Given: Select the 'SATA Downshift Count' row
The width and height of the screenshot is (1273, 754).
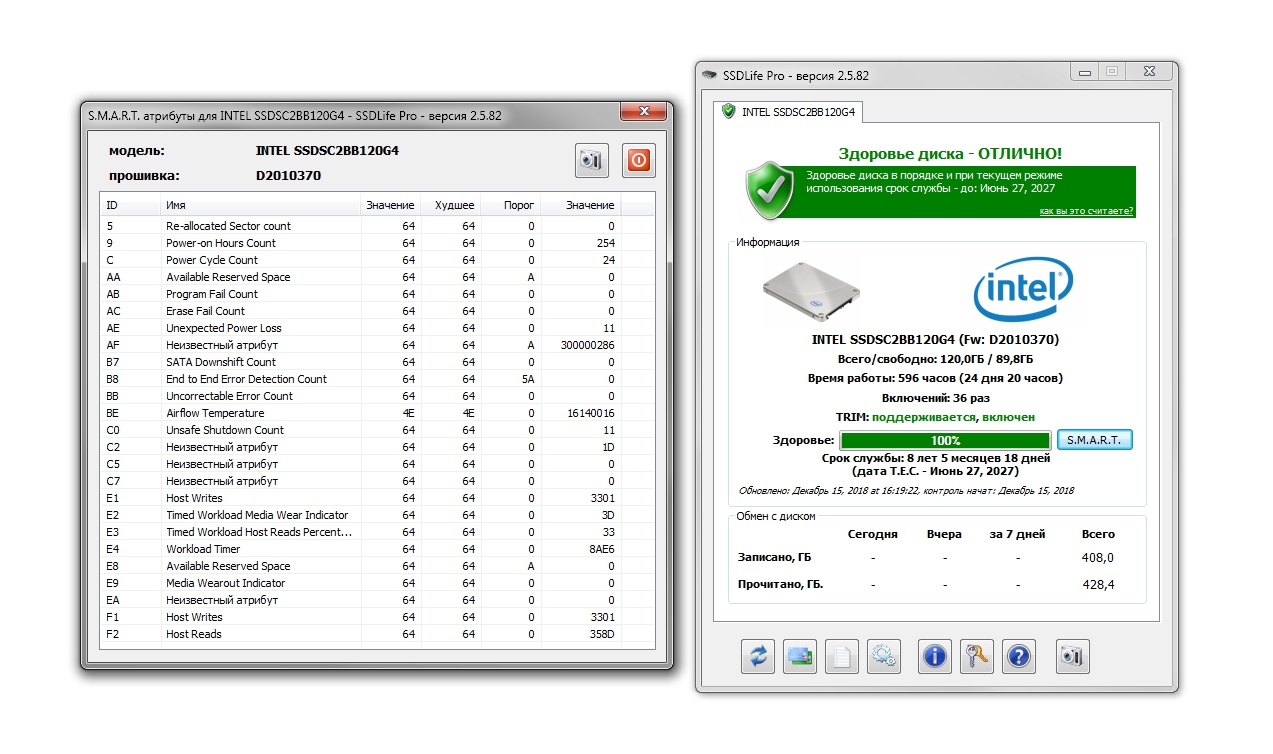Looking at the screenshot, I should coord(378,362).
